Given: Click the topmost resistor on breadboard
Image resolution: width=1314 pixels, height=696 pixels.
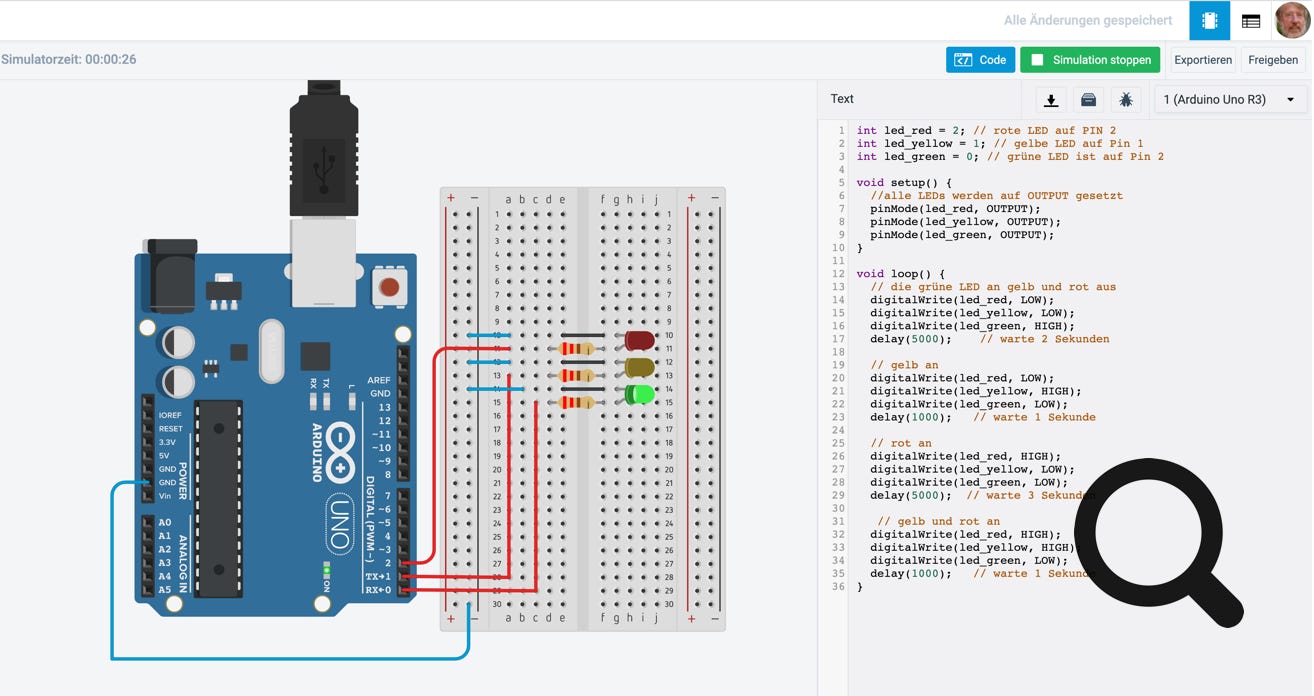Looking at the screenshot, I should [577, 348].
